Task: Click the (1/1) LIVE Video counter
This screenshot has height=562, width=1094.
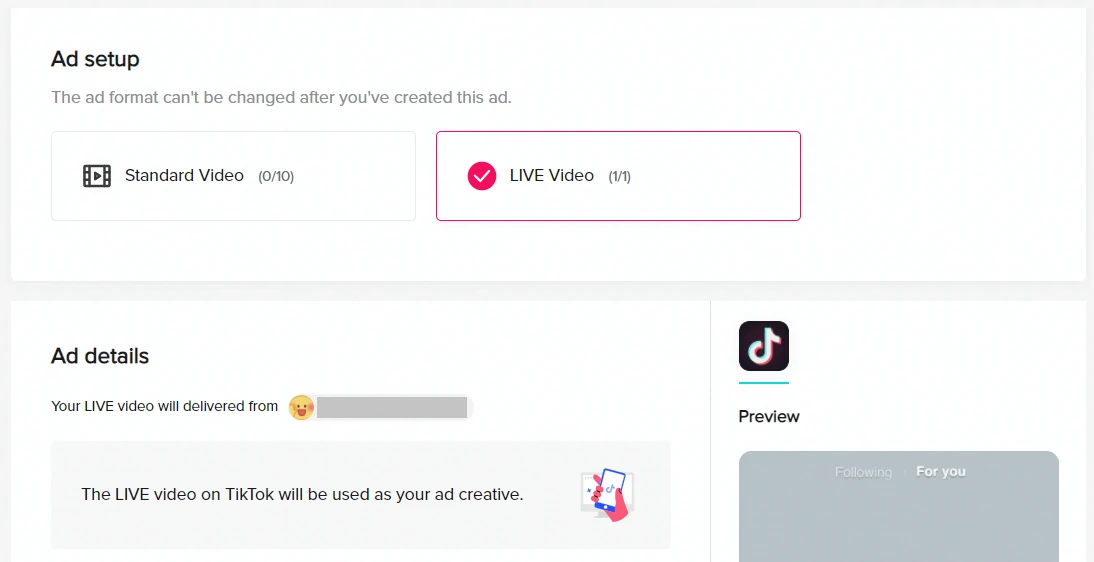Action: tap(620, 176)
